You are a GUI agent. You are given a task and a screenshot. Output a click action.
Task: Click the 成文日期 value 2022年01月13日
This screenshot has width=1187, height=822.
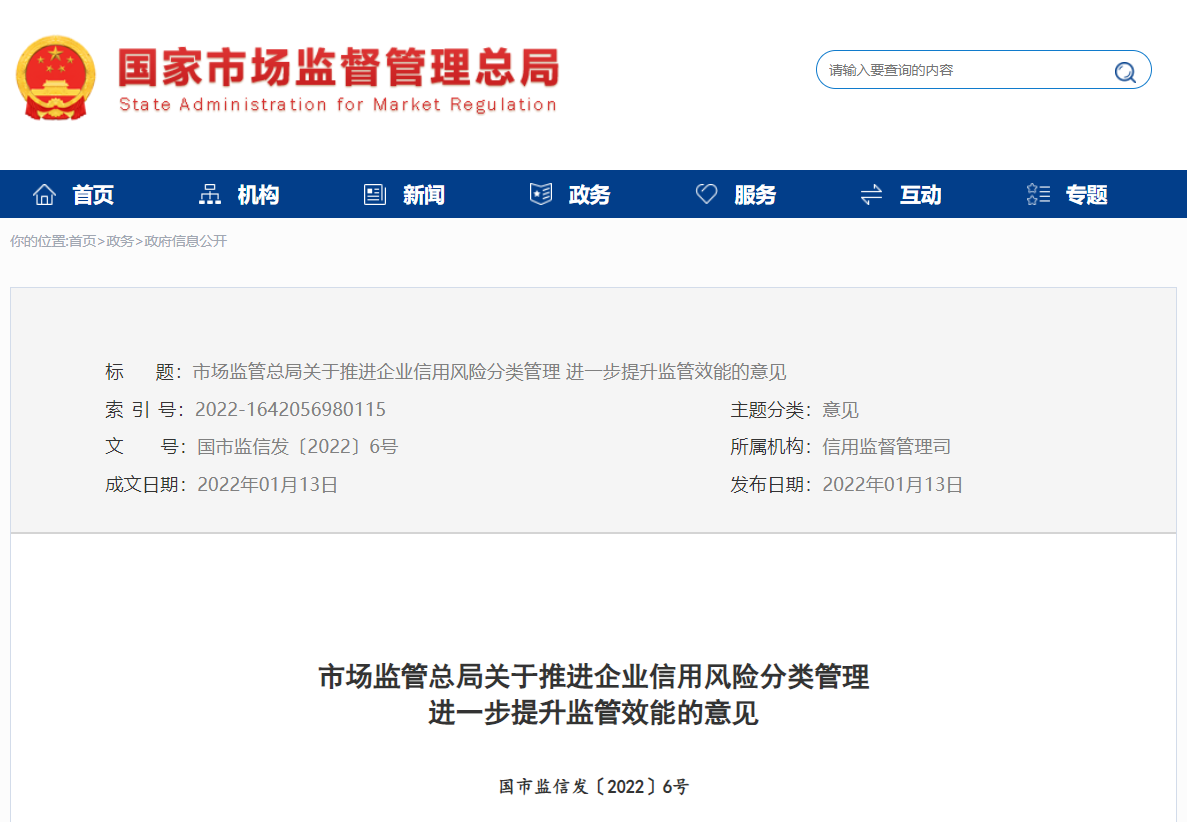267,484
